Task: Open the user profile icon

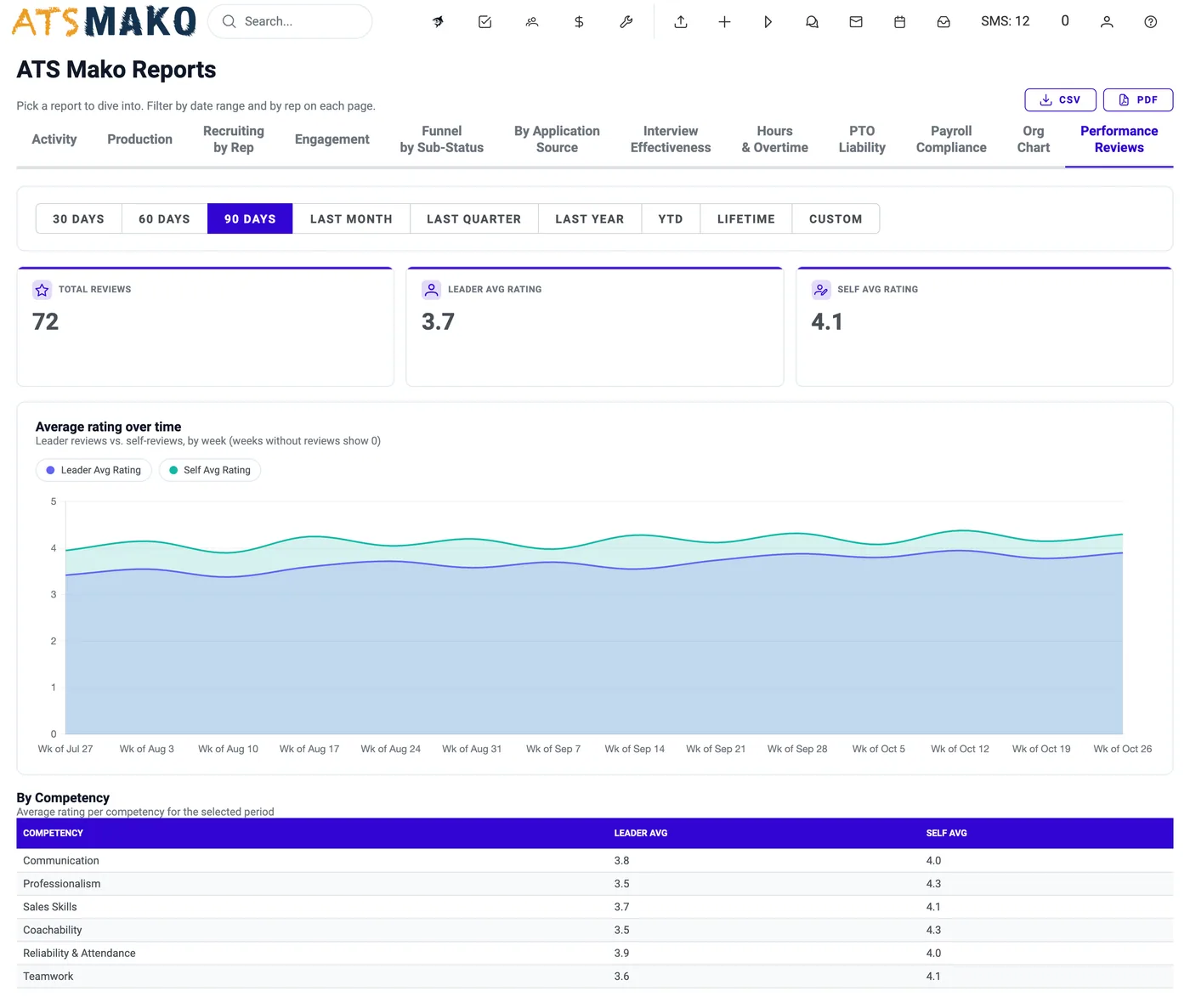Action: coord(1107,22)
